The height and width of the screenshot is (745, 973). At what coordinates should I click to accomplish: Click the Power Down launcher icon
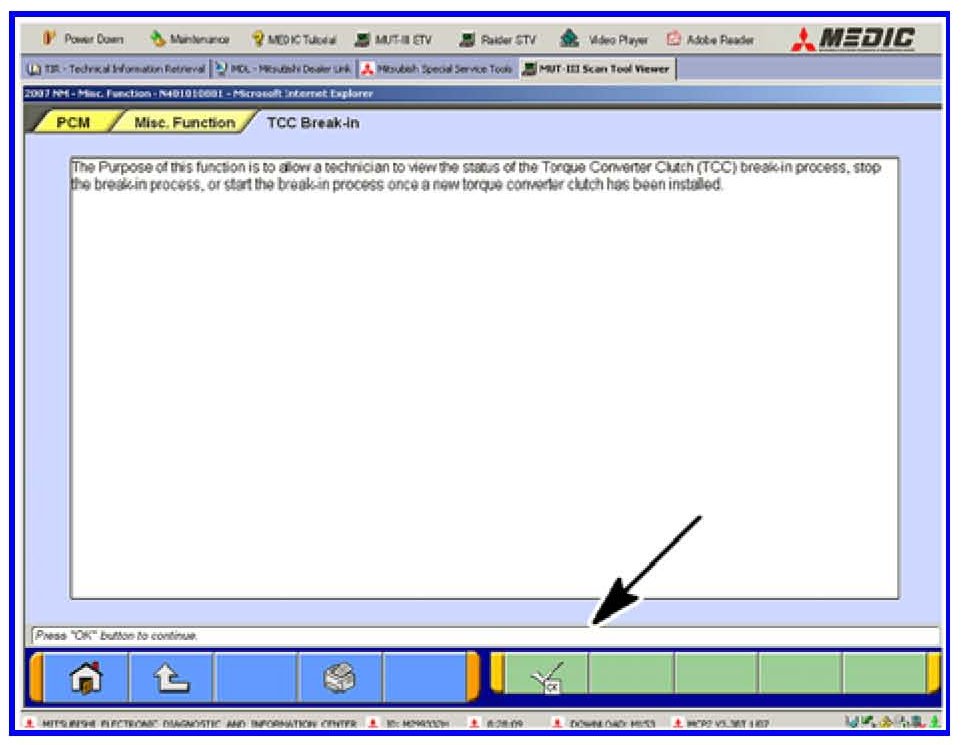(x=83, y=40)
